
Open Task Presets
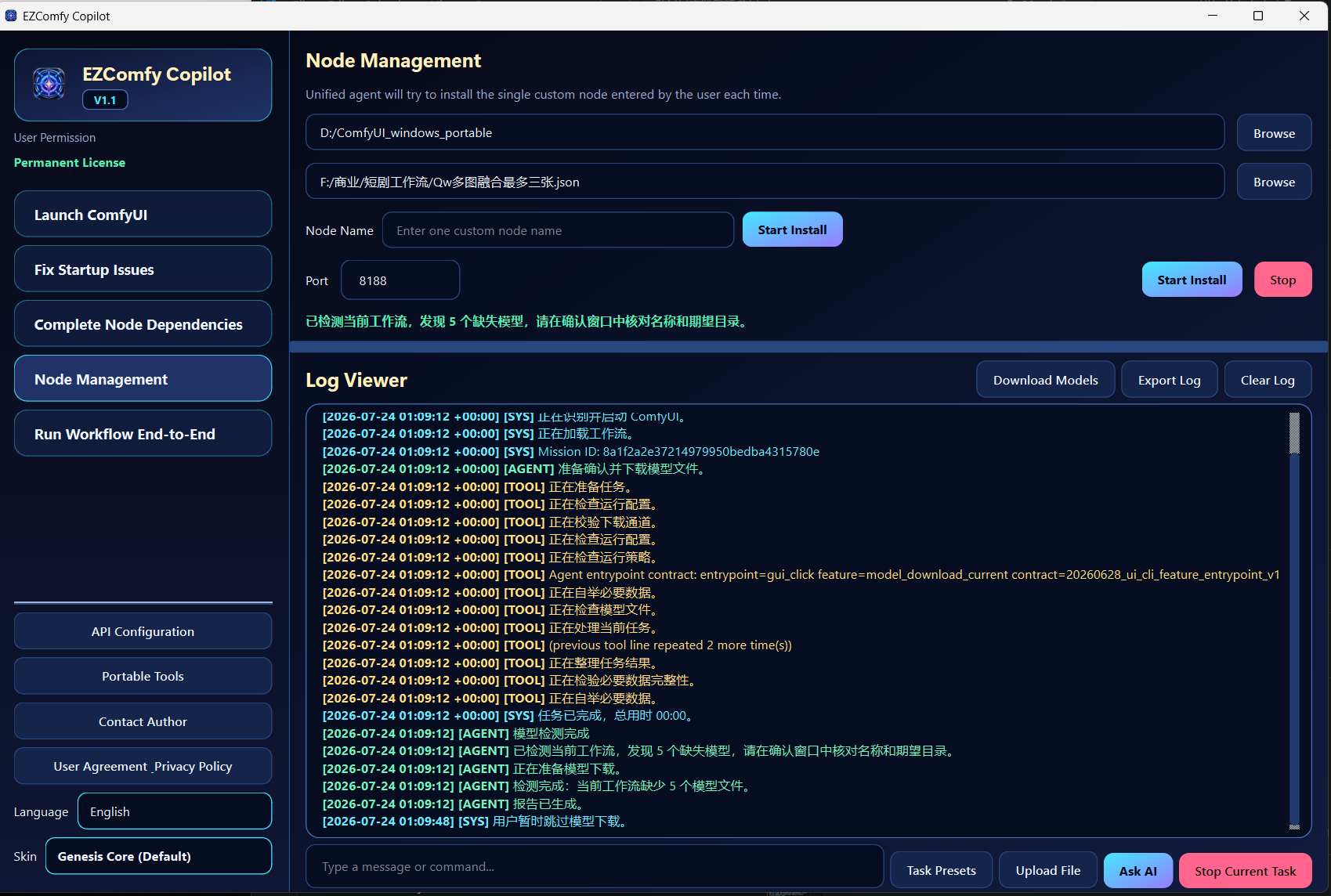[x=941, y=870]
